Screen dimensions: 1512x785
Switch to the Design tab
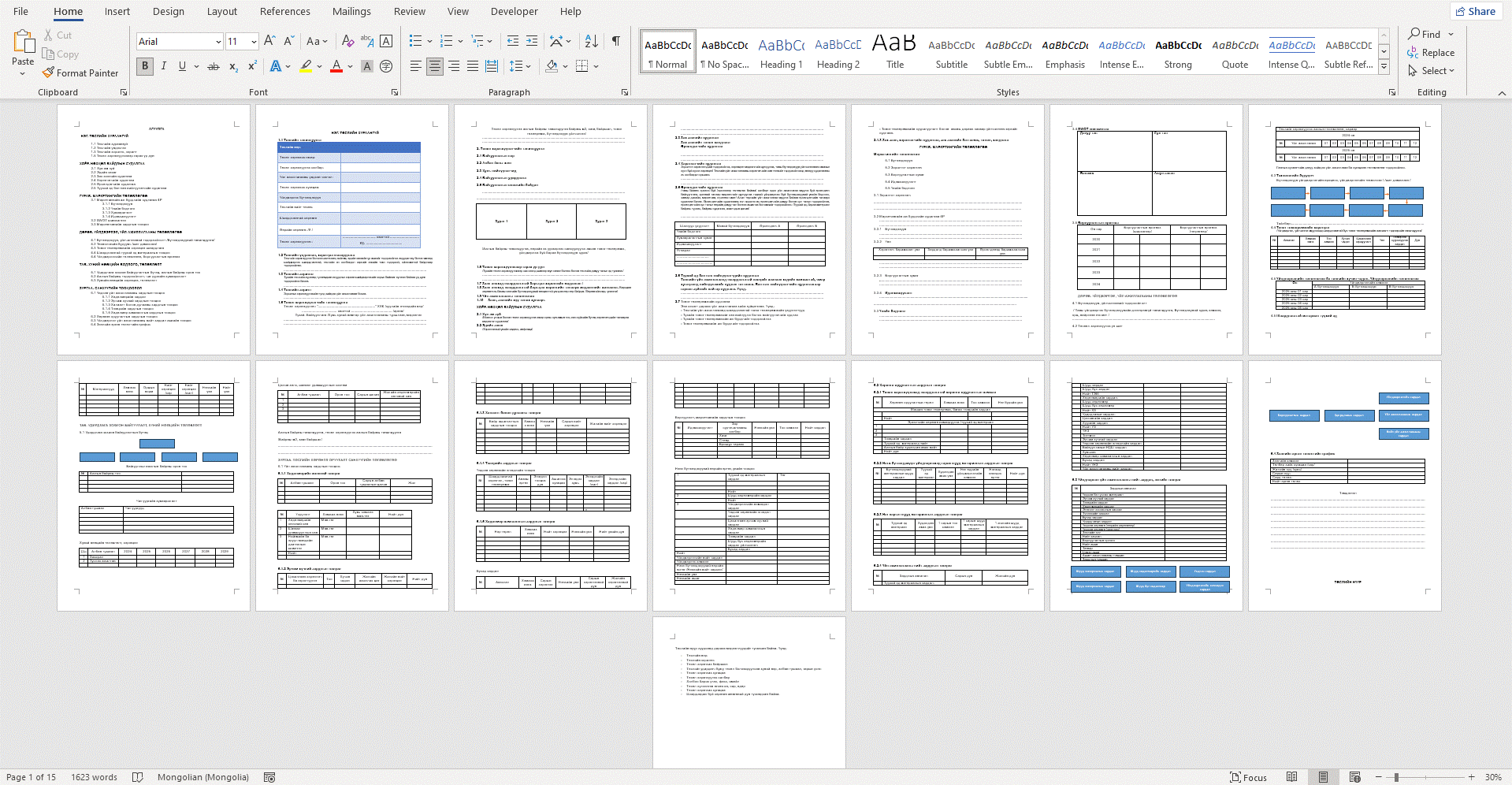[169, 11]
